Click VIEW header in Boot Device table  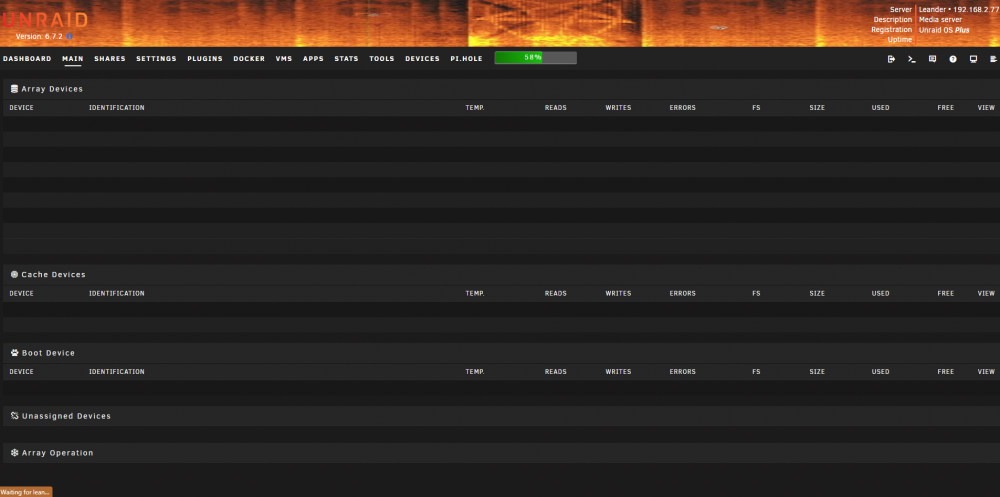[x=986, y=371]
